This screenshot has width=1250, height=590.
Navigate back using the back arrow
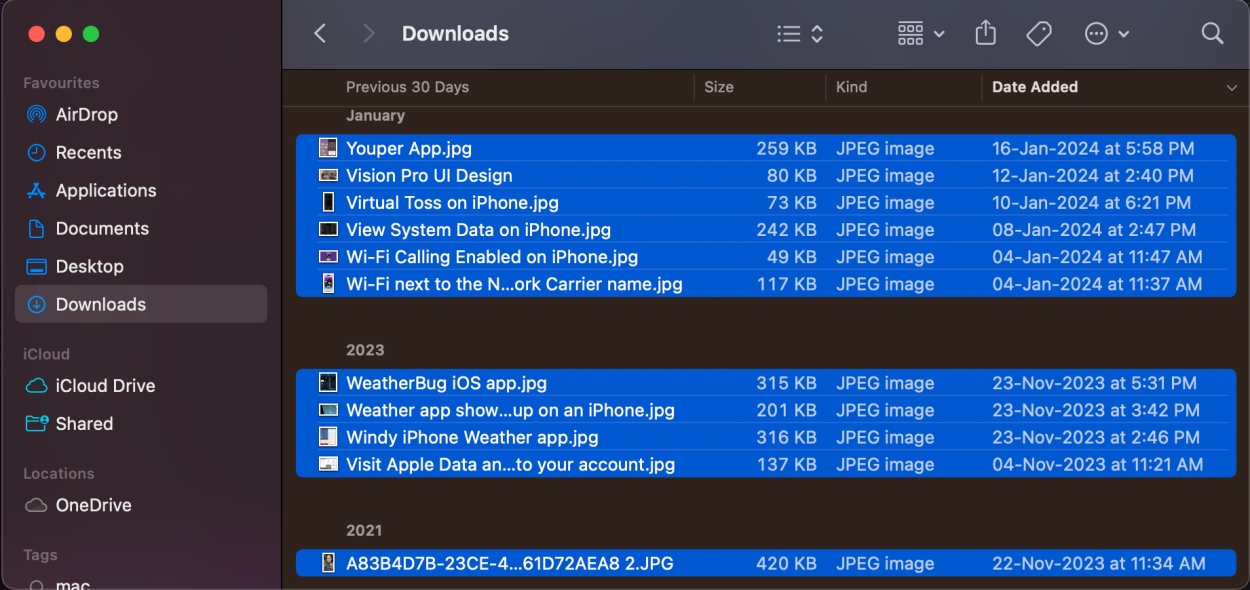coord(319,33)
